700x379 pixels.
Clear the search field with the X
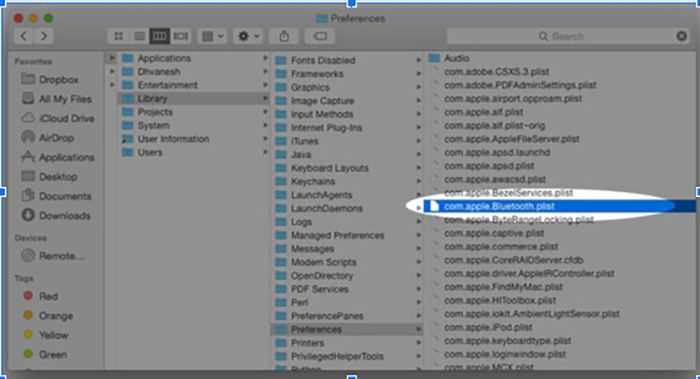point(681,36)
